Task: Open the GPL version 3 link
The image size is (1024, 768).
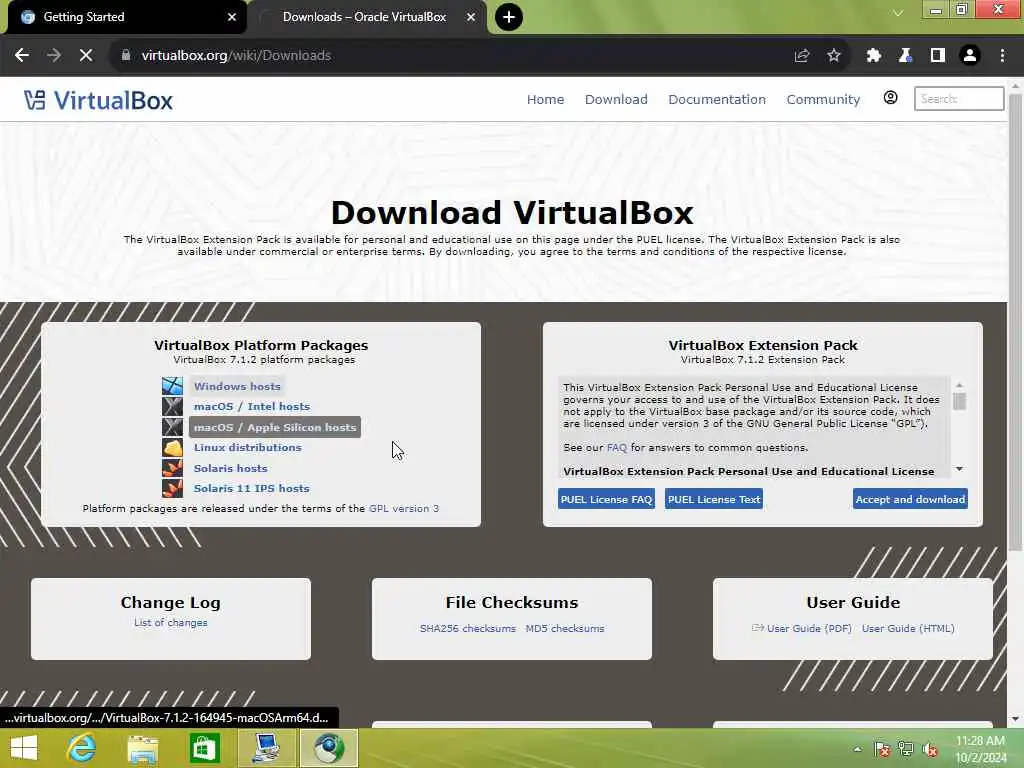Action: (404, 509)
